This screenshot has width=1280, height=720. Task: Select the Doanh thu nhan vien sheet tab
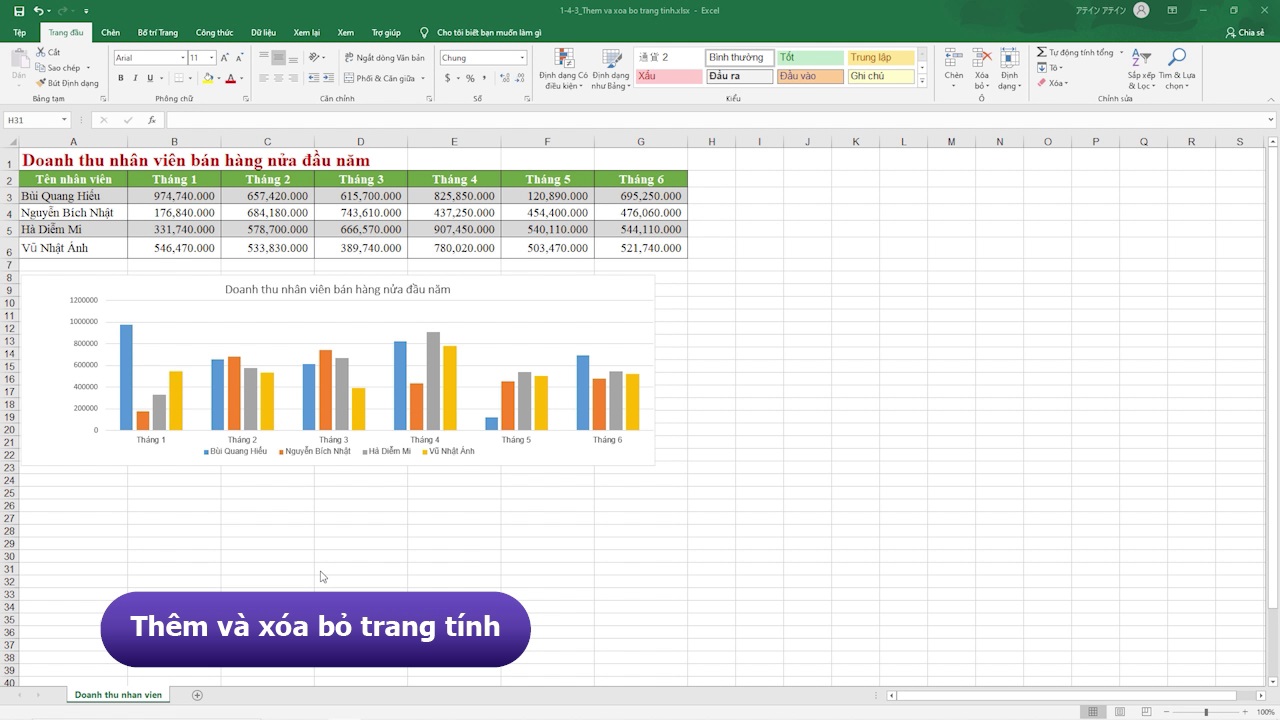(x=118, y=695)
